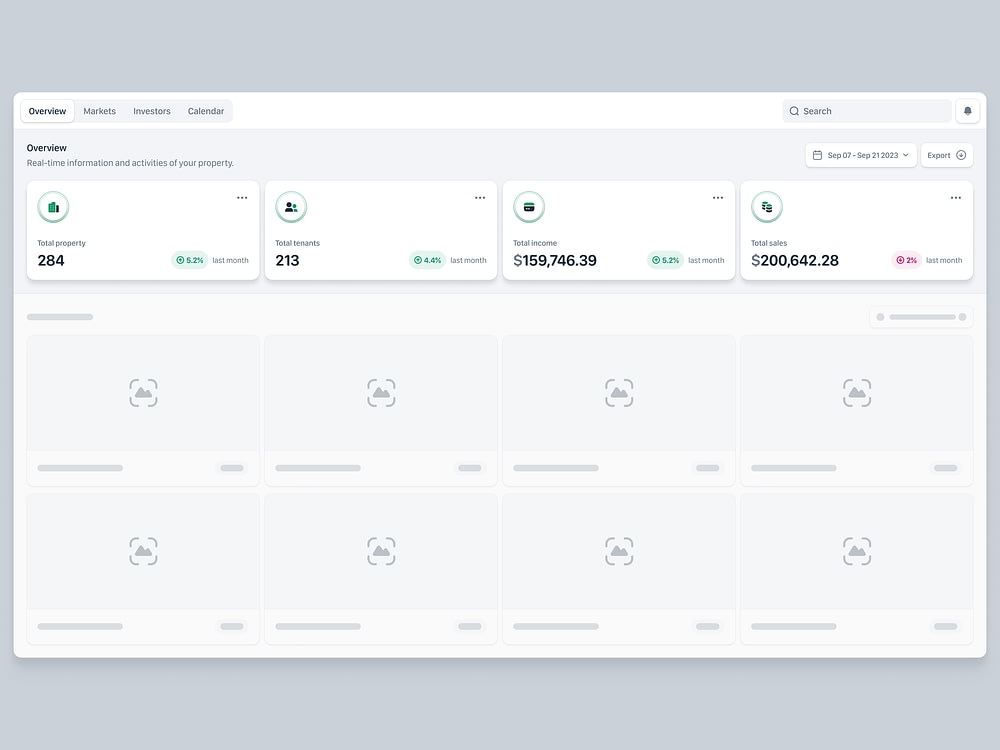Click the 5.2% badge on Total income
Screen dimensions: 1000x750
point(665,260)
